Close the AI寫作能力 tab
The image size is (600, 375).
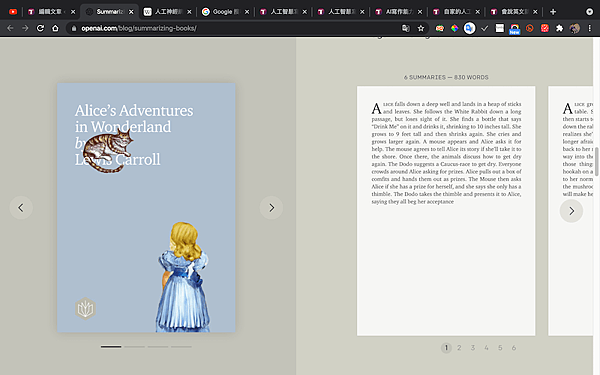tap(420, 12)
